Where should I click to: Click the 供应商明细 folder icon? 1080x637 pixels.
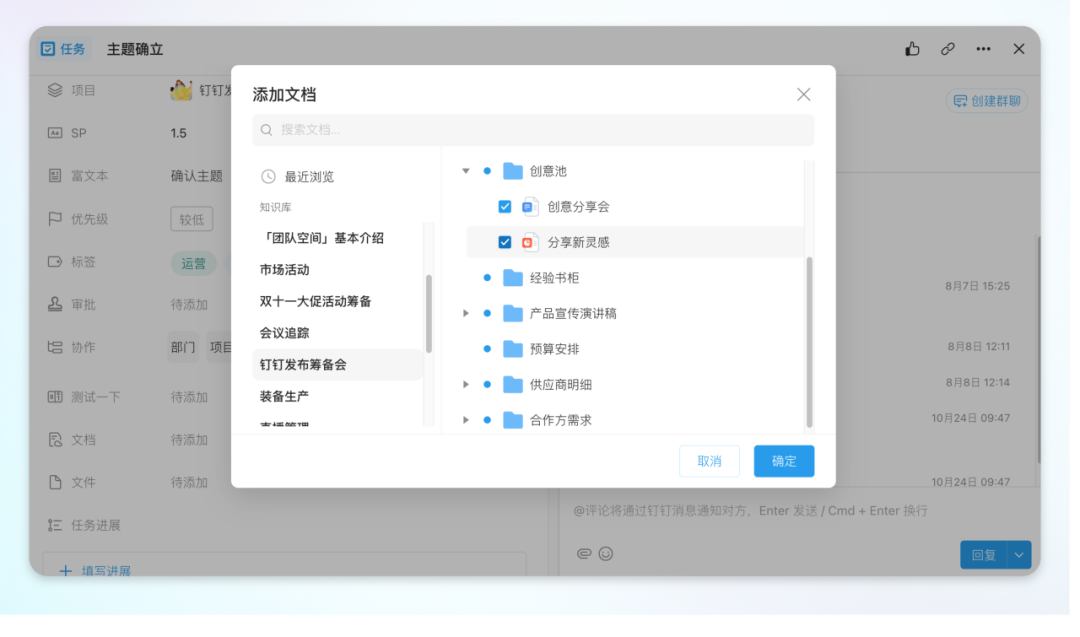tap(512, 384)
